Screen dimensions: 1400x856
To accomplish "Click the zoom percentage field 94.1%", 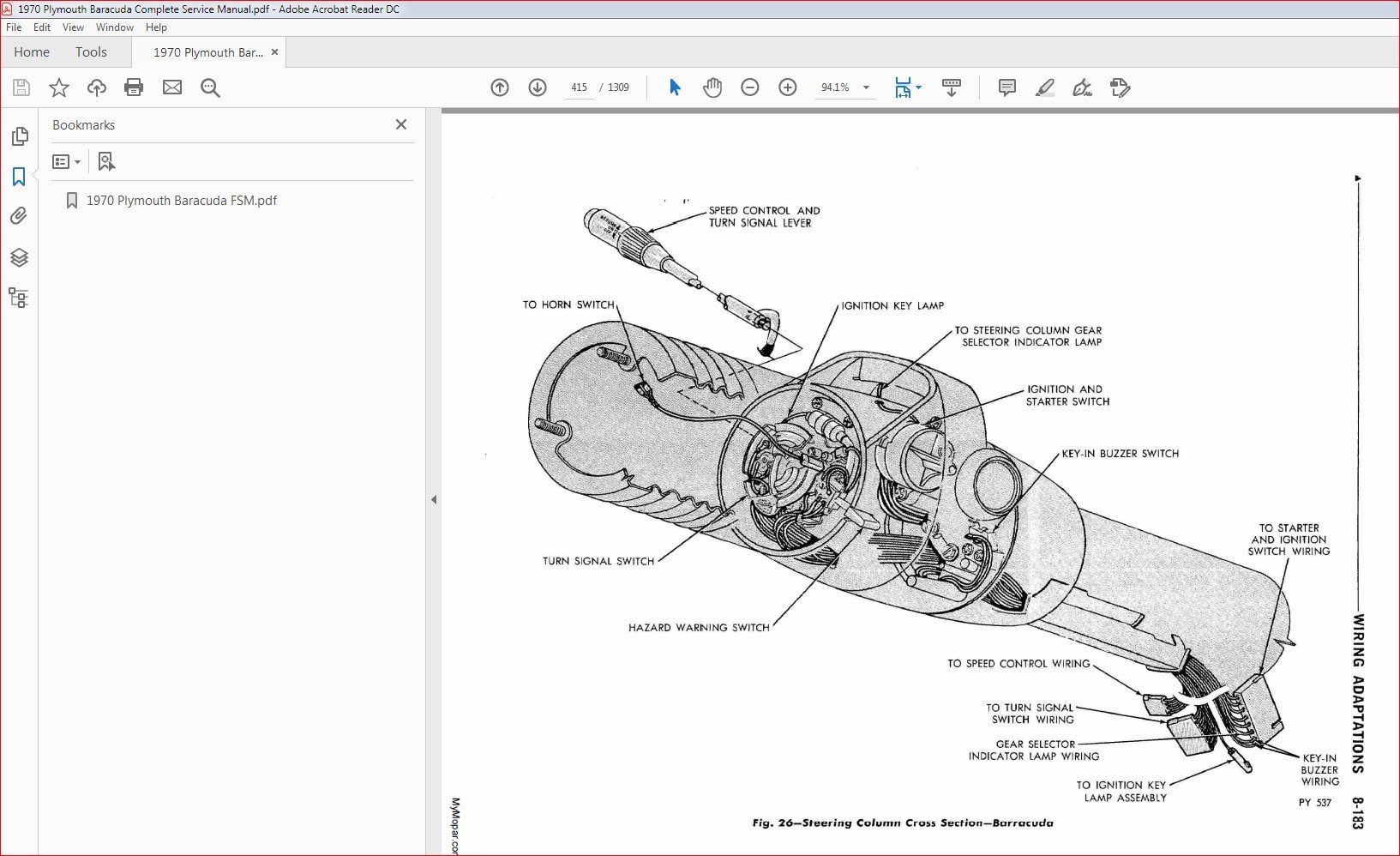I will coord(835,87).
